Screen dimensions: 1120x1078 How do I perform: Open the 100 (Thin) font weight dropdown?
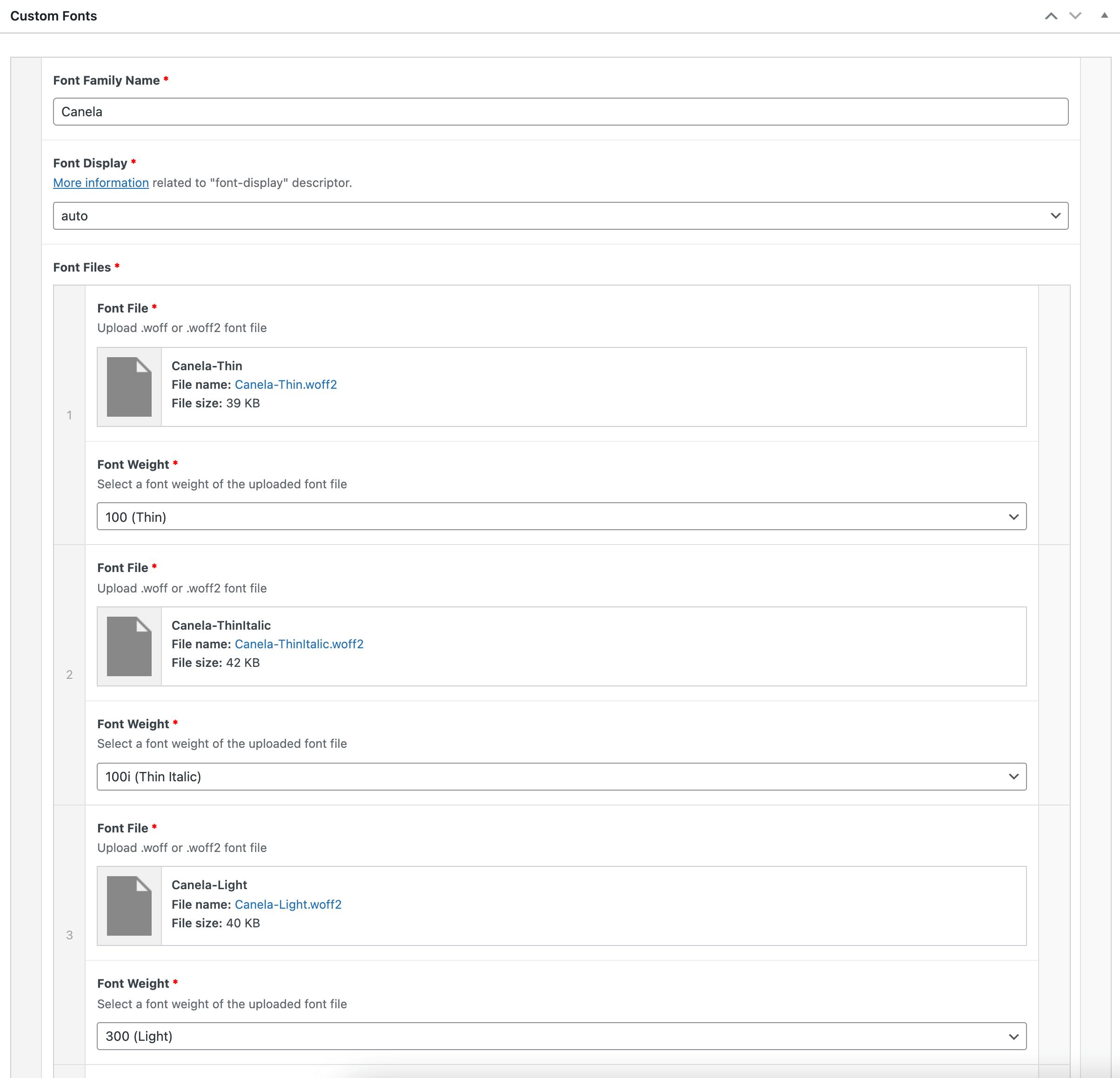(561, 516)
